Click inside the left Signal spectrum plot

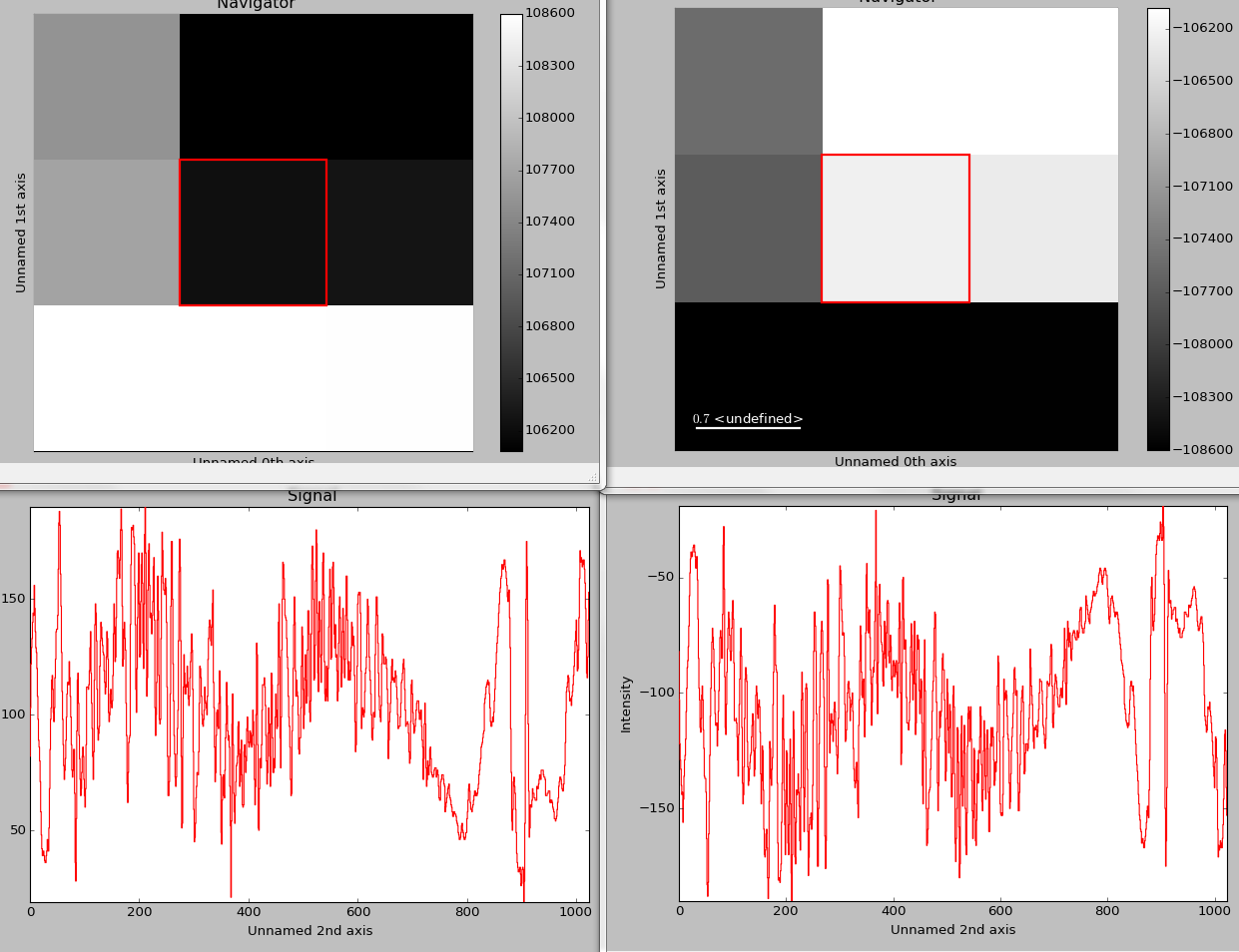310,705
